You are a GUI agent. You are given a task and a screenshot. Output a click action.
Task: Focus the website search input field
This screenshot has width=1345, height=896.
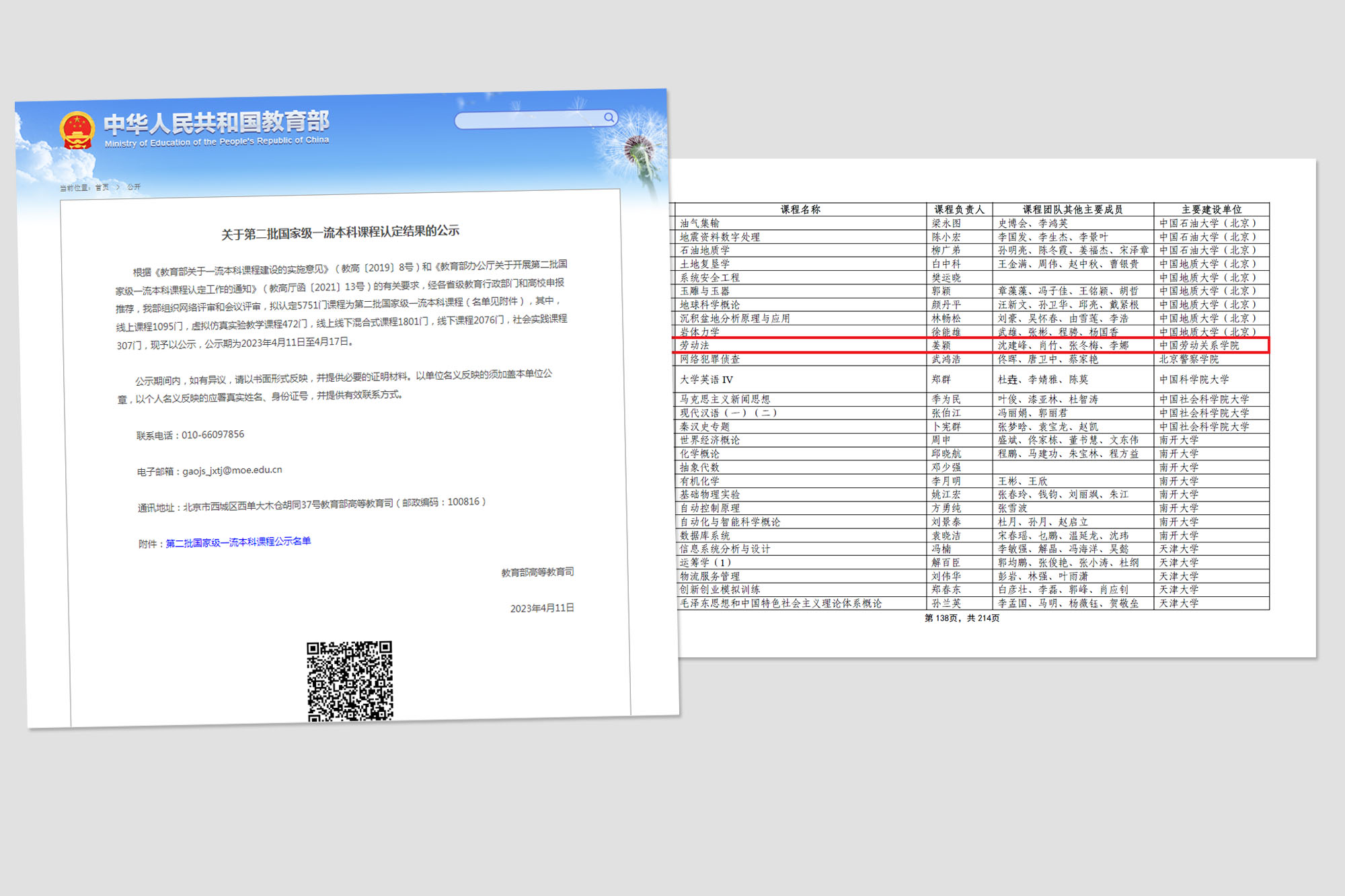[x=528, y=120]
